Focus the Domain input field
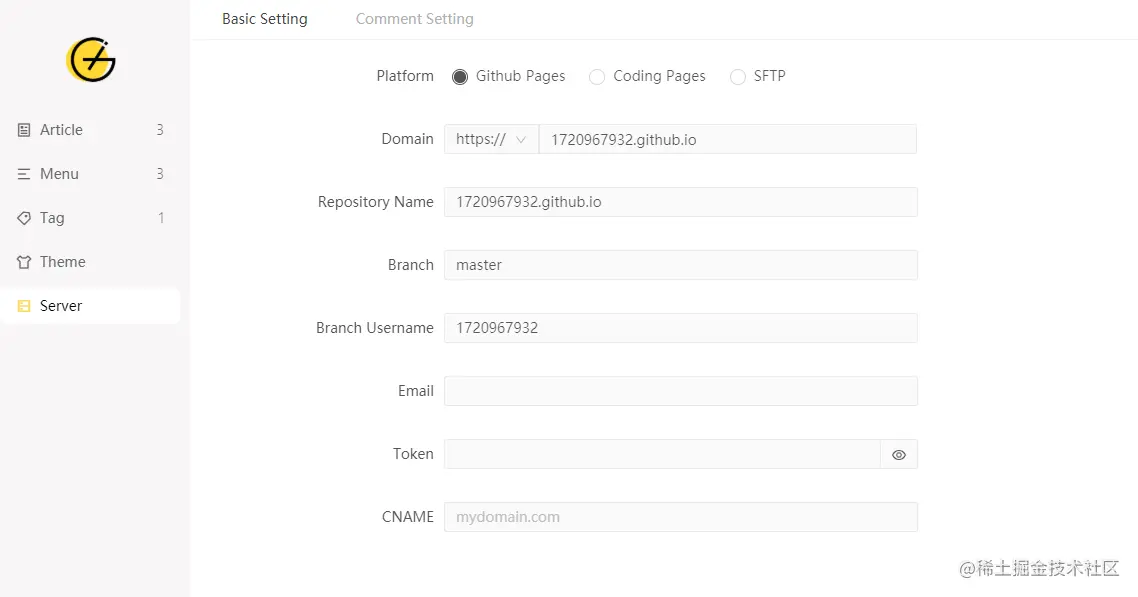 point(728,139)
